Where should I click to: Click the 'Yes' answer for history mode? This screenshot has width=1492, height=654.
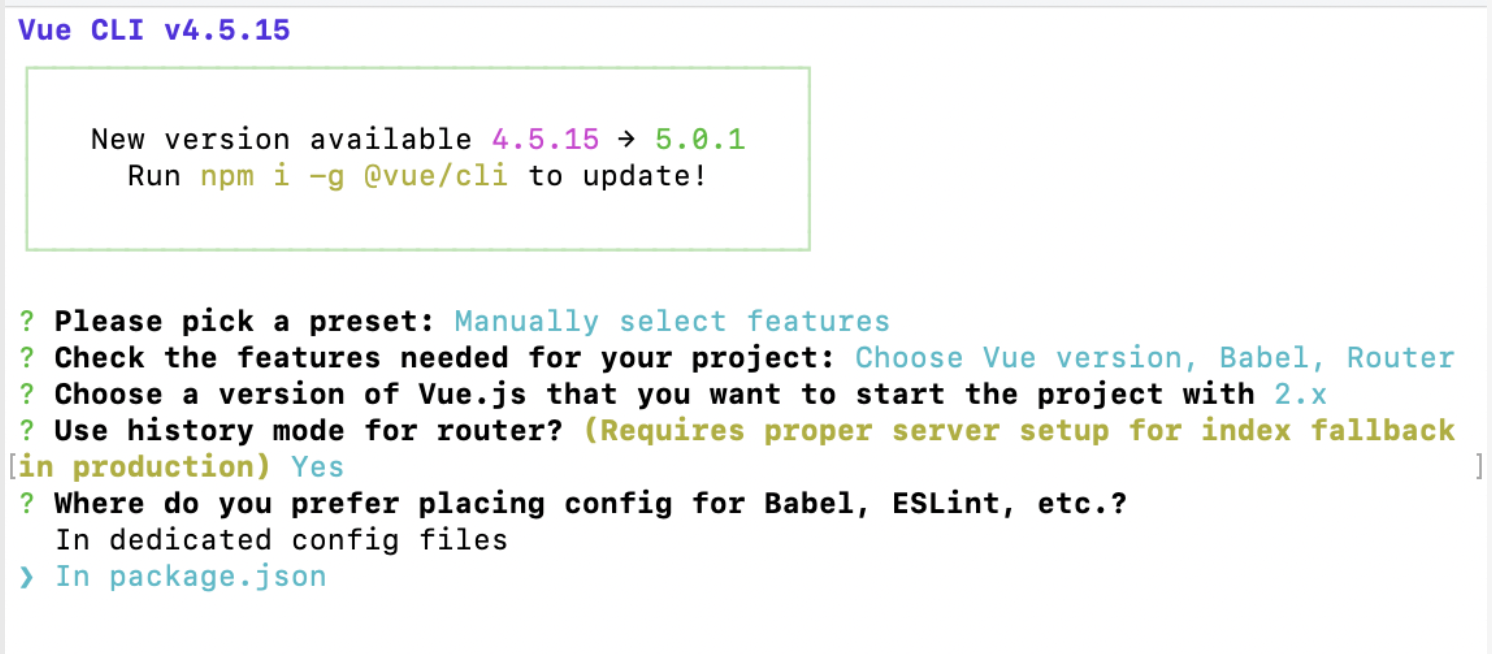tap(318, 467)
